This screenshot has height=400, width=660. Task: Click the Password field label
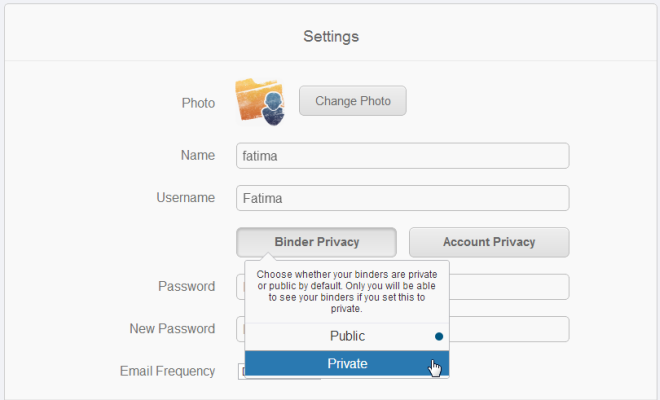tap(186, 286)
